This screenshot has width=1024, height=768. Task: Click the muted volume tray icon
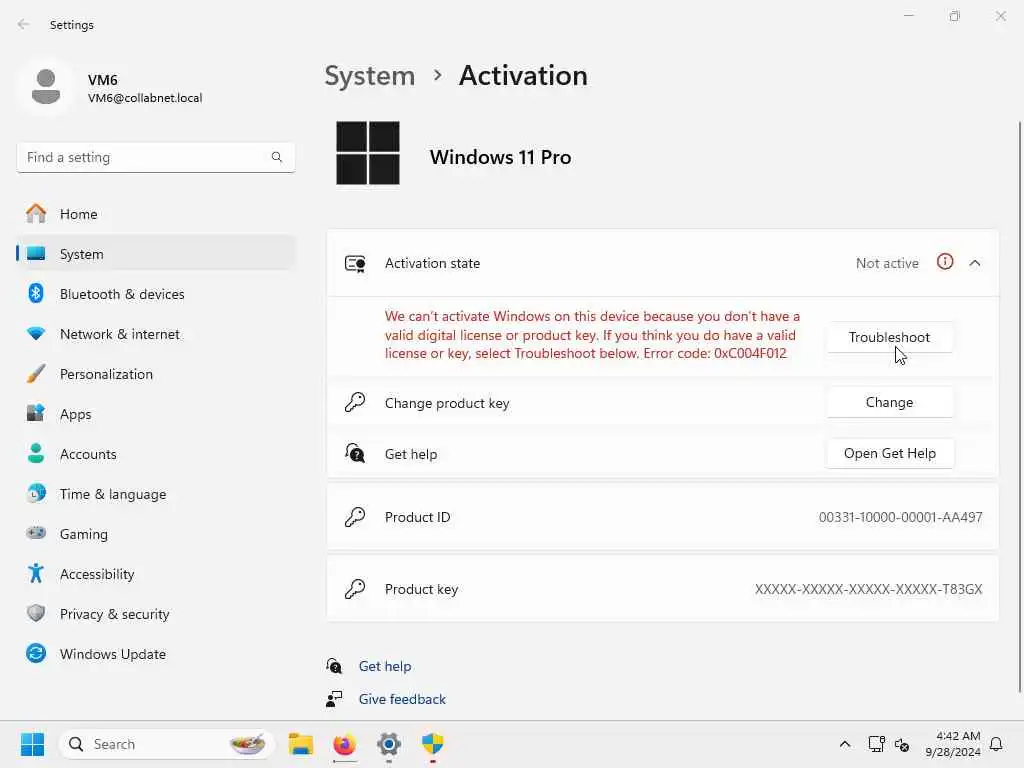pyautogui.click(x=902, y=744)
